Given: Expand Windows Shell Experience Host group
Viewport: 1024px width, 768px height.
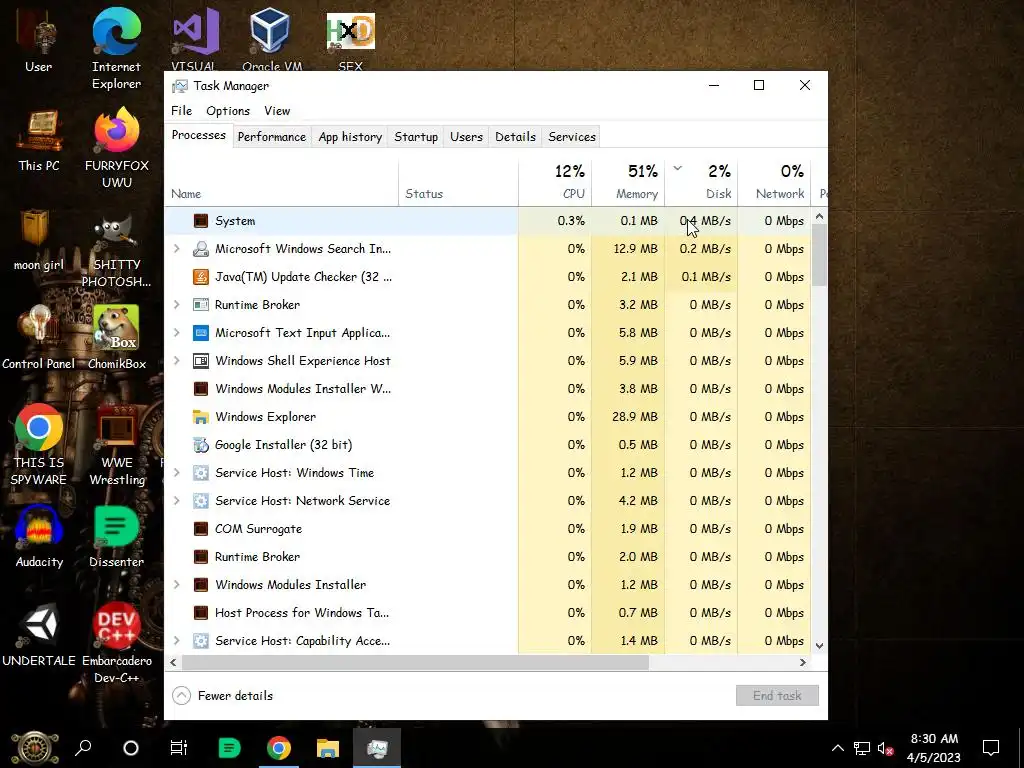Looking at the screenshot, I should pyautogui.click(x=176, y=361).
